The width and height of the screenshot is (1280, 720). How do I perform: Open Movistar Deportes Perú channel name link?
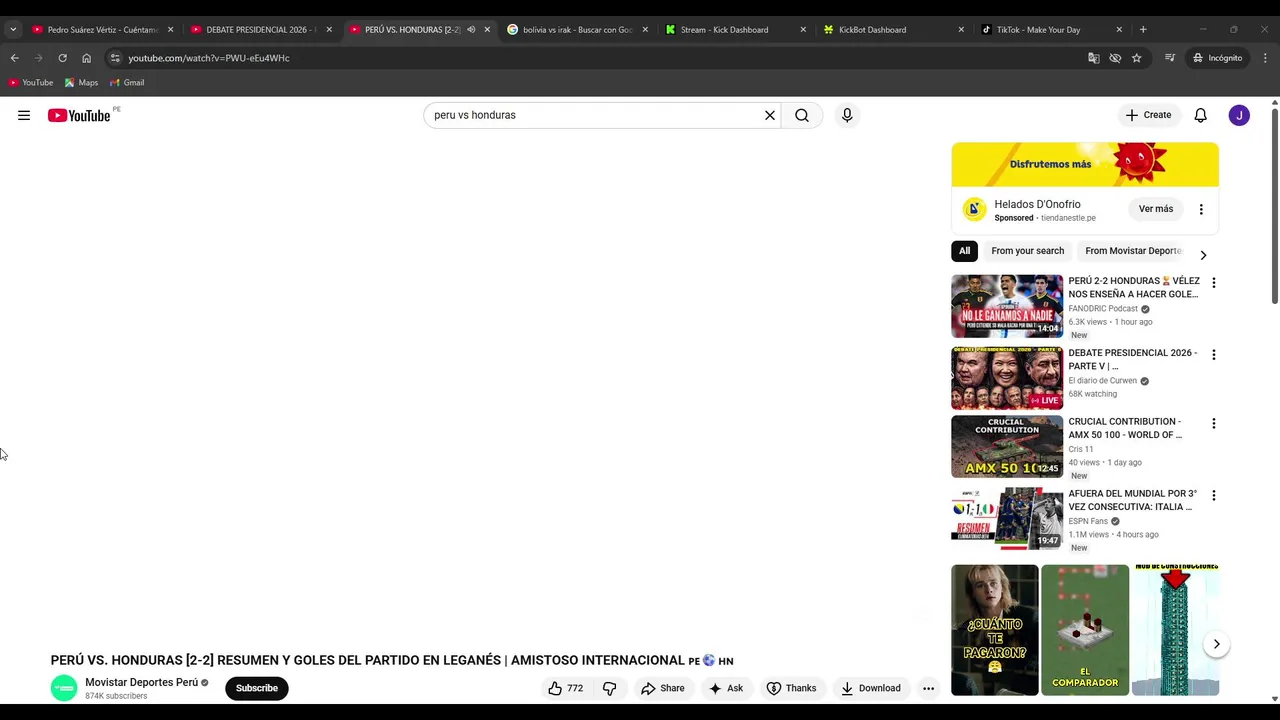pyautogui.click(x=141, y=682)
